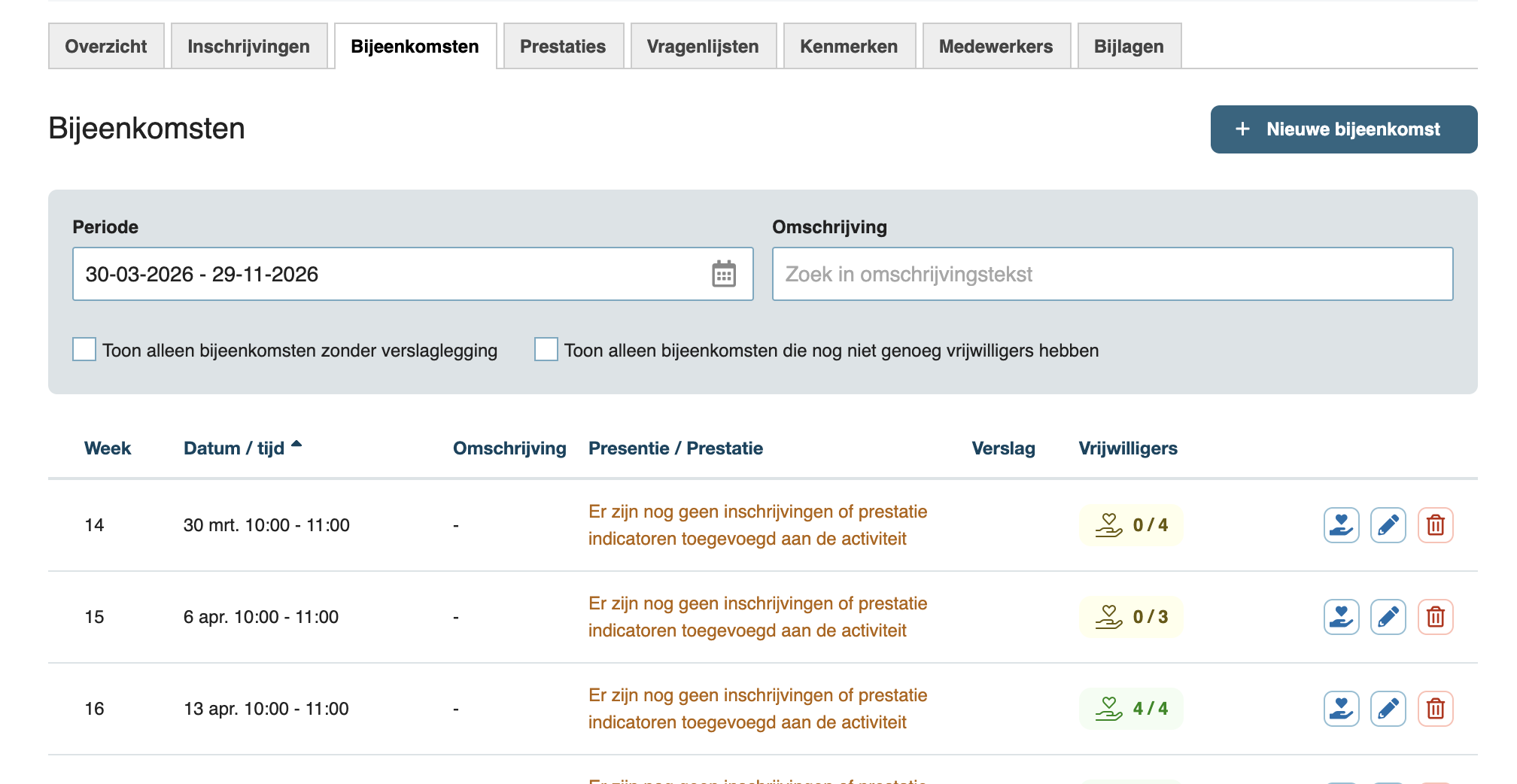Image resolution: width=1517 pixels, height=784 pixels.
Task: Enable 'nog niet genoeg vrijwilligers' checkbox
Action: [x=546, y=350]
